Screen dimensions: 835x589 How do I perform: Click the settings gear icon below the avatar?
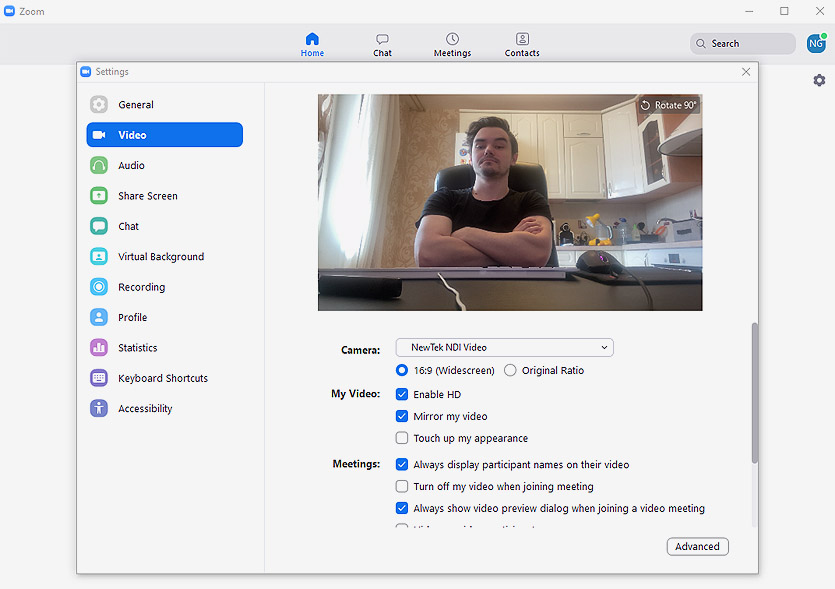(x=819, y=80)
